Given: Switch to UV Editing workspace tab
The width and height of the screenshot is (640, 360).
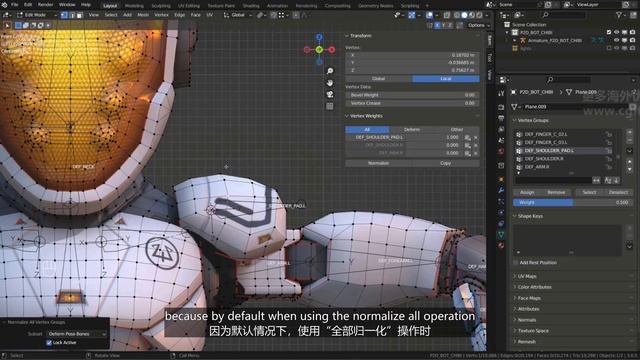Looking at the screenshot, I should click(189, 6).
